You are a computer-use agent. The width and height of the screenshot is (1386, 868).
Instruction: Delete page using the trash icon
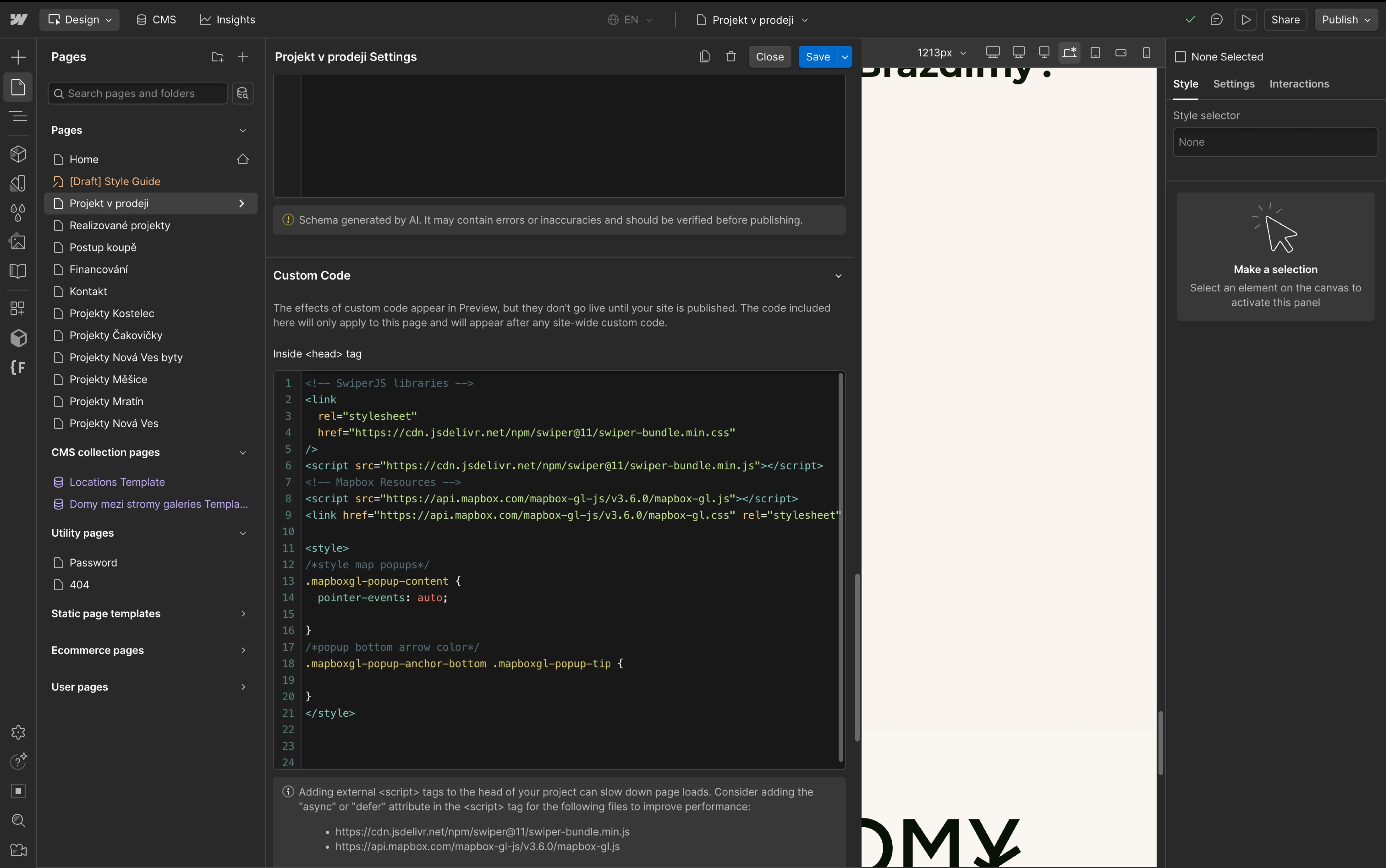[x=731, y=57]
